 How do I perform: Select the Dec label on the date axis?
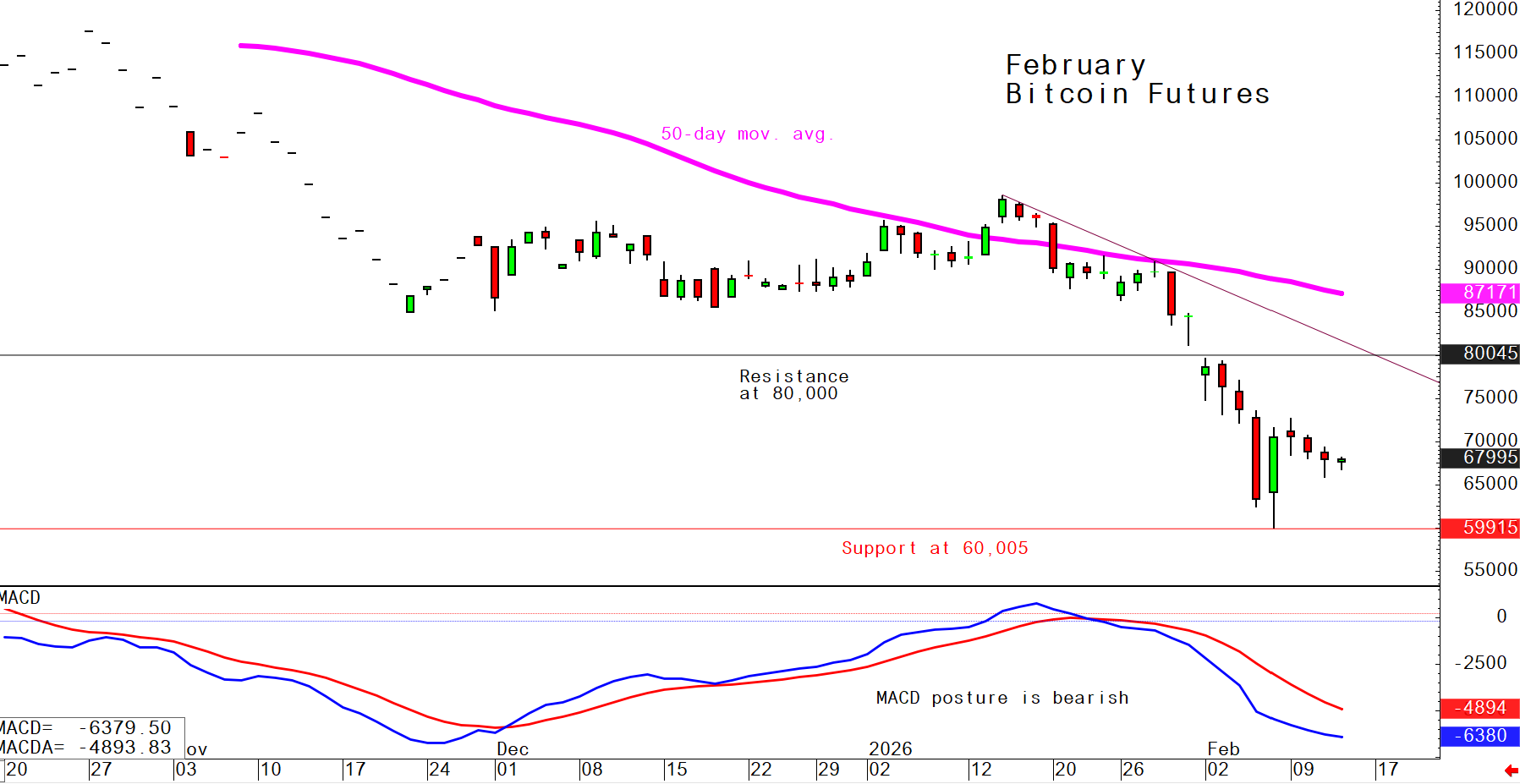point(513,748)
